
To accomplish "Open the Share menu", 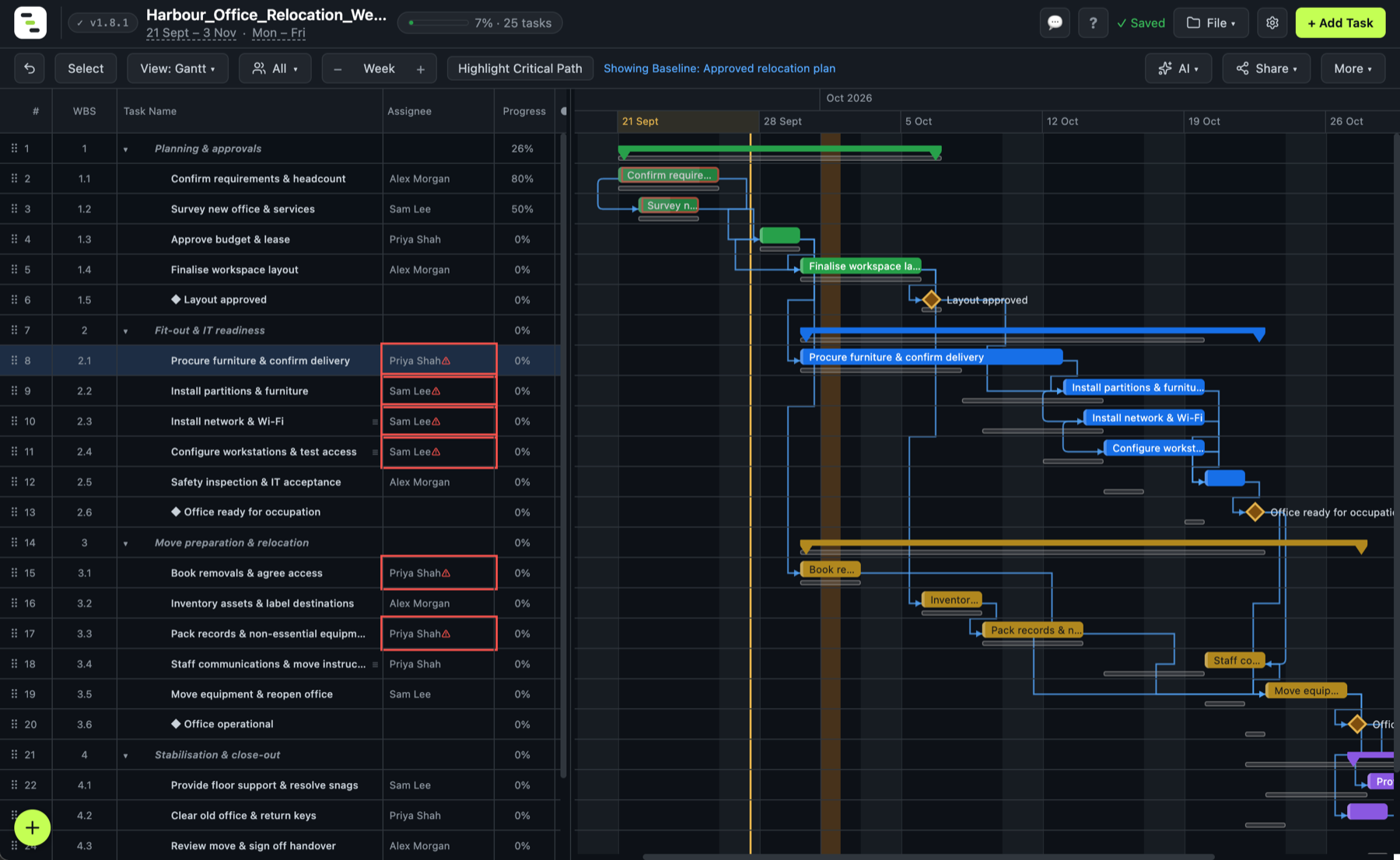I will click(1266, 68).
